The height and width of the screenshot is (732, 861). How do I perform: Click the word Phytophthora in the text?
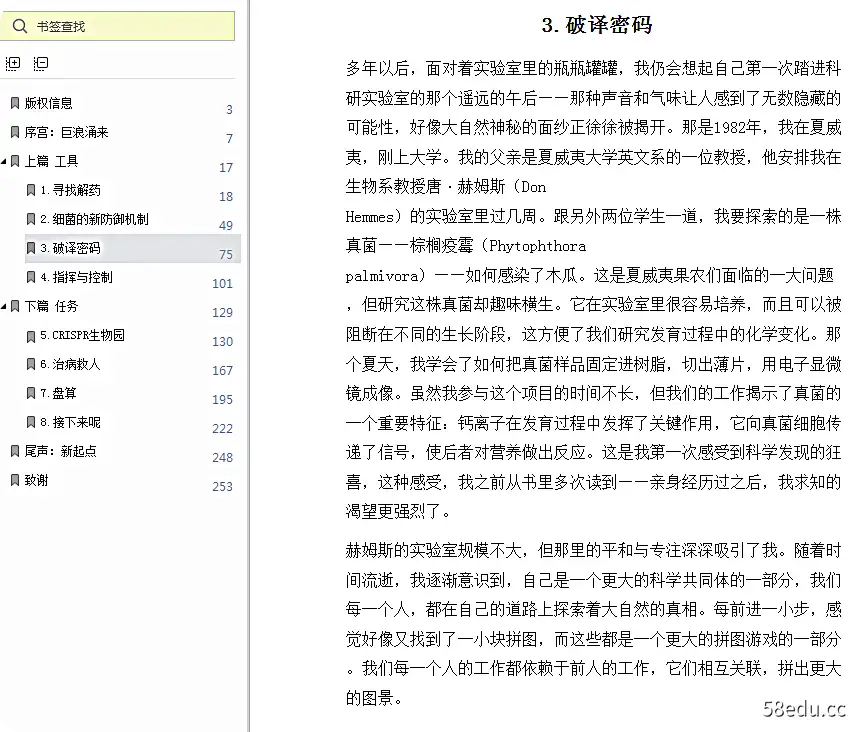538,246
